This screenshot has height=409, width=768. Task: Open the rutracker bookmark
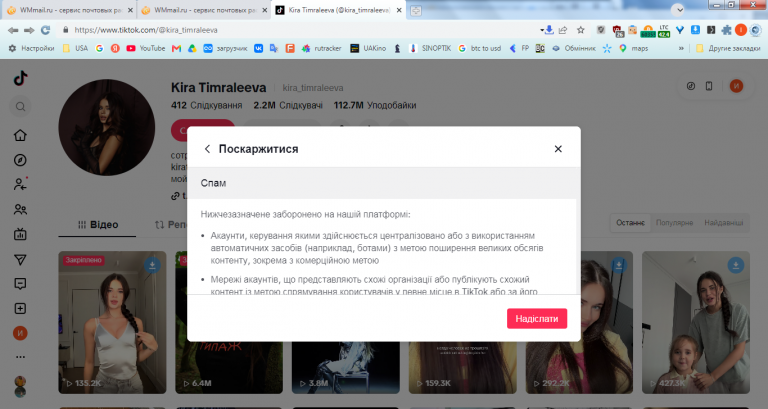pos(321,48)
